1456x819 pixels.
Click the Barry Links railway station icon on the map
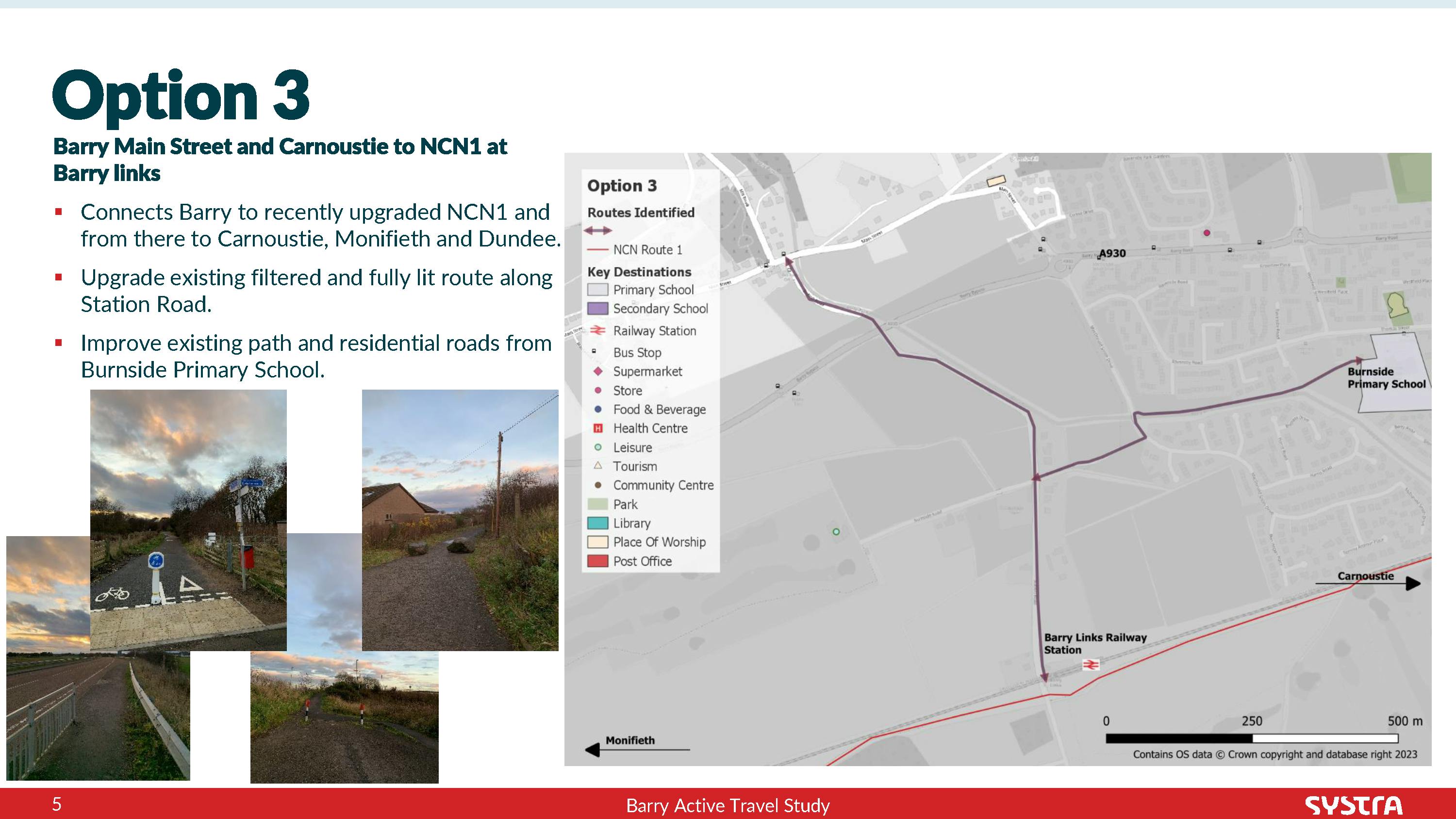coord(1091,665)
